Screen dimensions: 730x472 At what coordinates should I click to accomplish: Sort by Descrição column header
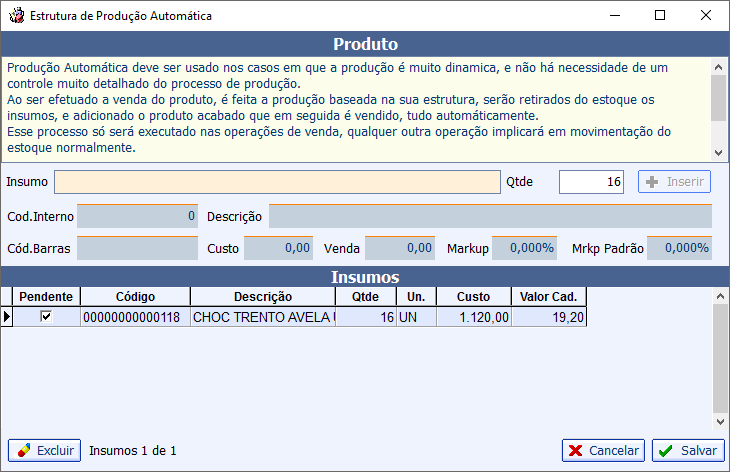(x=263, y=297)
